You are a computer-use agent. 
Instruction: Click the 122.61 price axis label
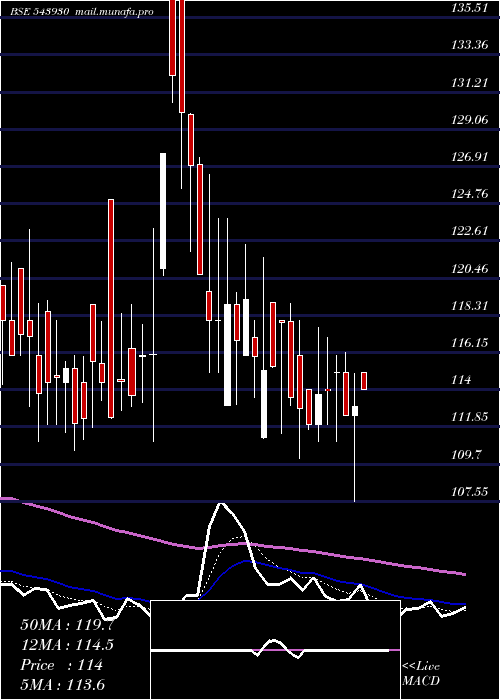[x=469, y=231]
